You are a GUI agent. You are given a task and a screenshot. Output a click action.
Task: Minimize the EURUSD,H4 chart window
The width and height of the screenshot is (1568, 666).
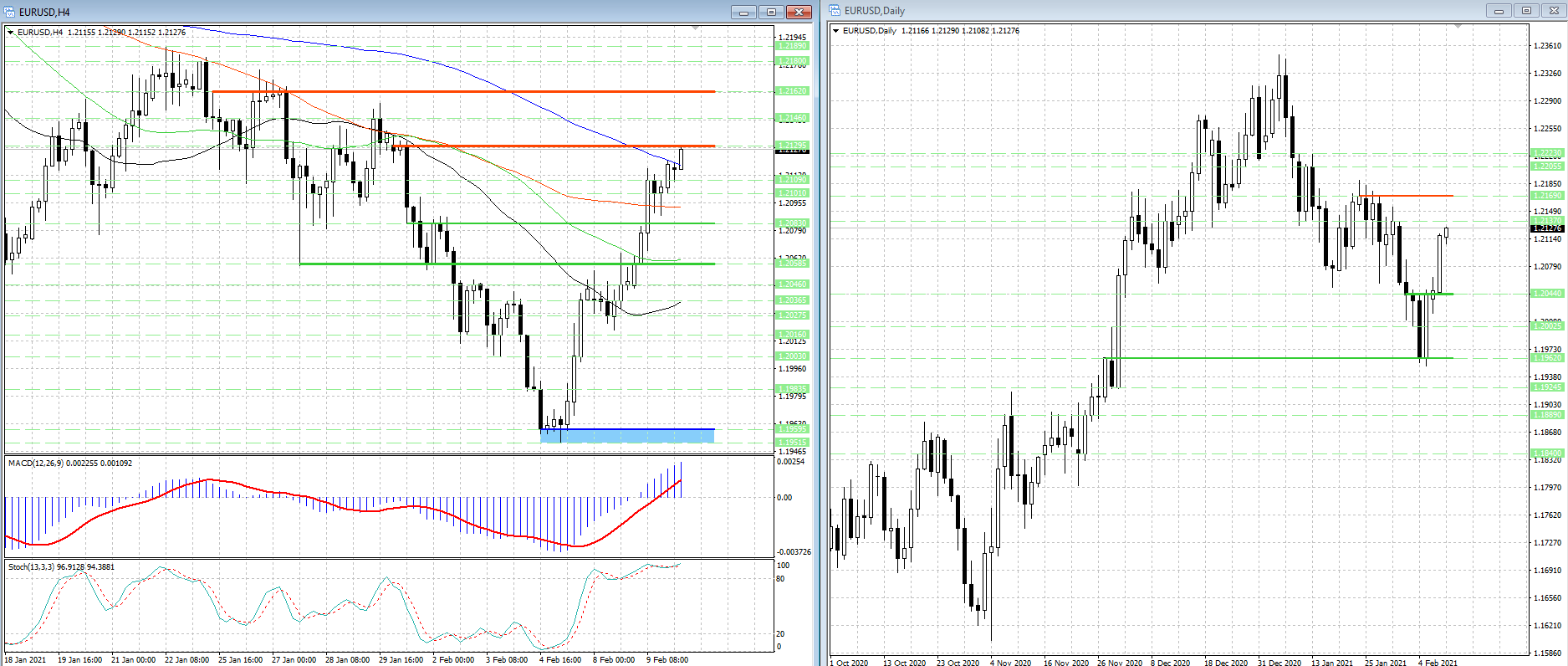click(x=743, y=12)
